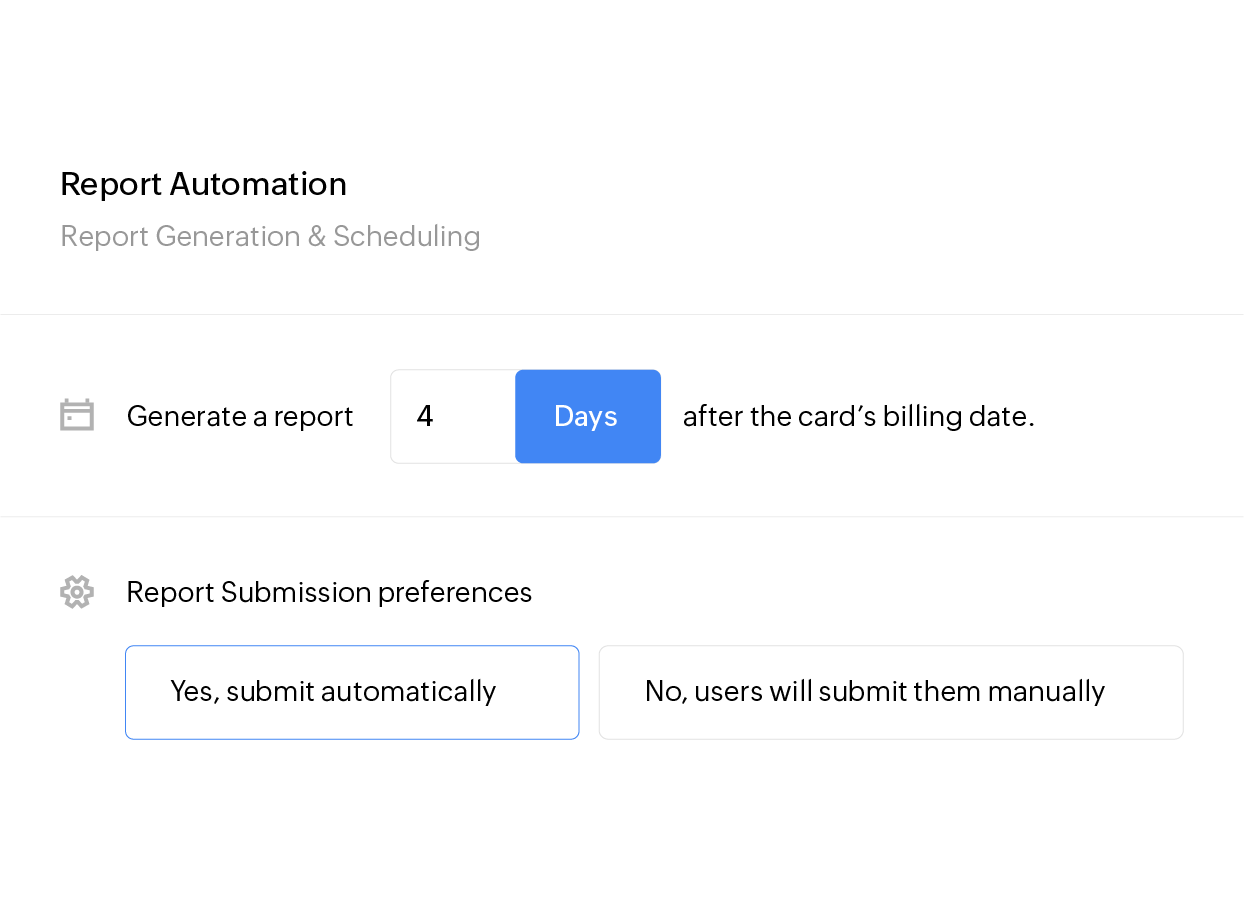This screenshot has height=917, width=1244.
Task: Enable automatic report submission
Action: (352, 692)
